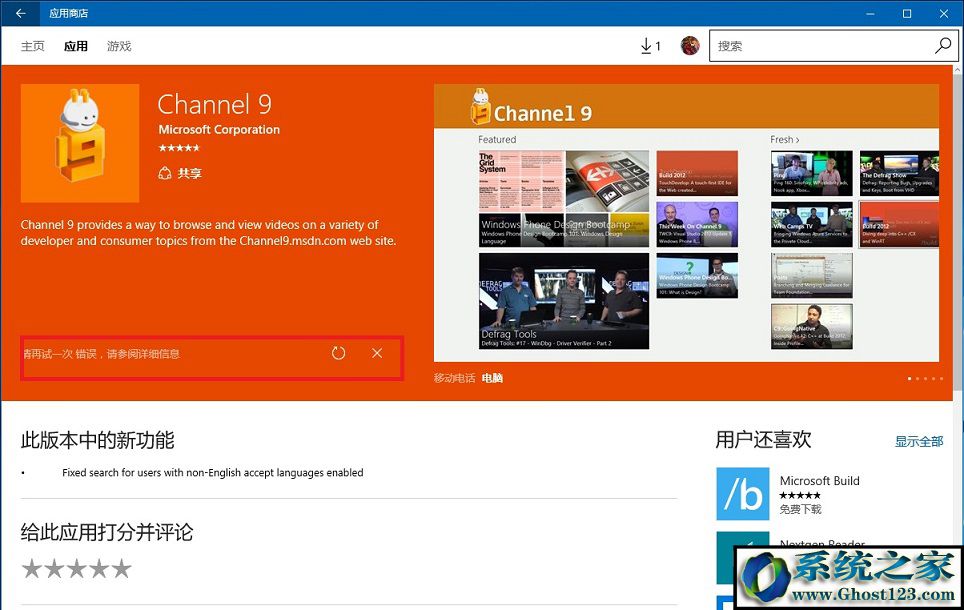Dismiss the error with the X icon
964x610 pixels.
tap(377, 353)
